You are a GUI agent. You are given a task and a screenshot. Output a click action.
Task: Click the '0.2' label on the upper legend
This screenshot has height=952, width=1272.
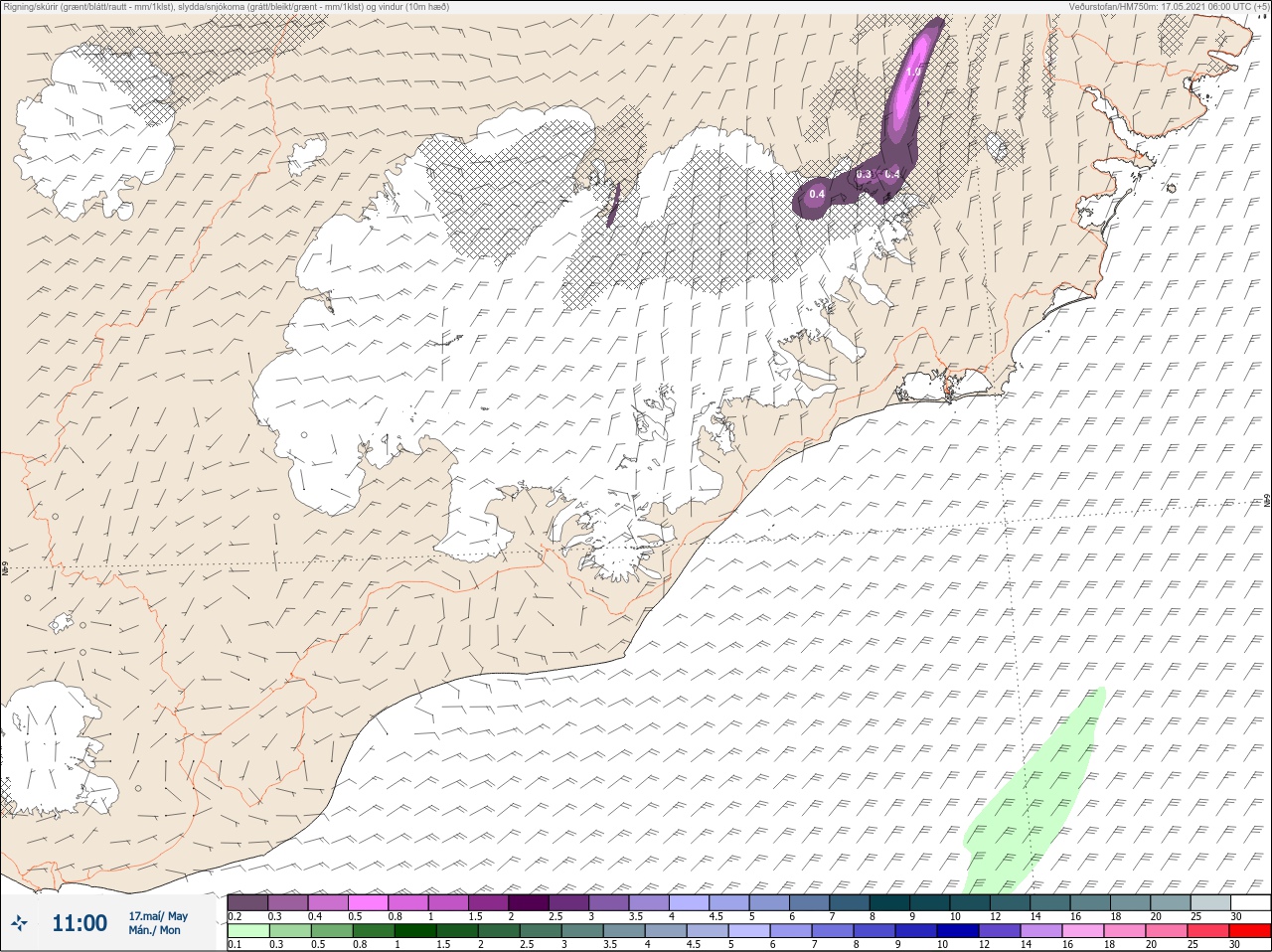click(235, 916)
